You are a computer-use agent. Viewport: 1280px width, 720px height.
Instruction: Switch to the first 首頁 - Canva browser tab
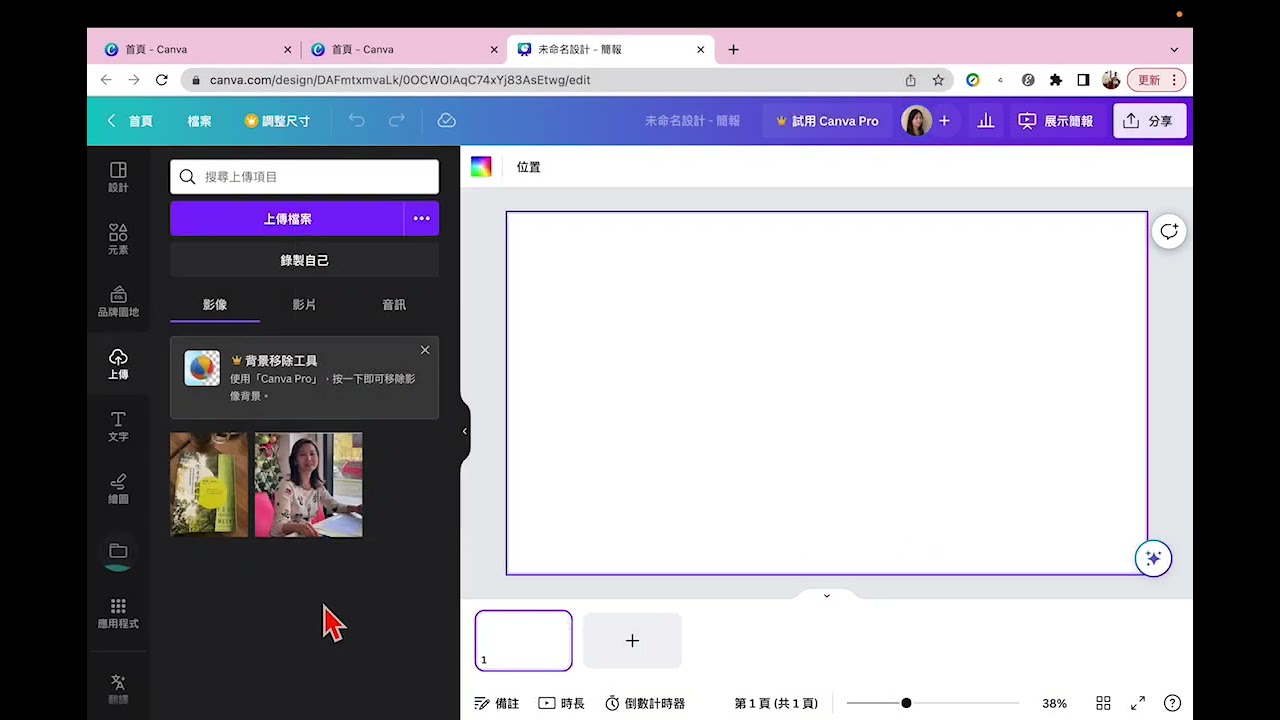[199, 49]
